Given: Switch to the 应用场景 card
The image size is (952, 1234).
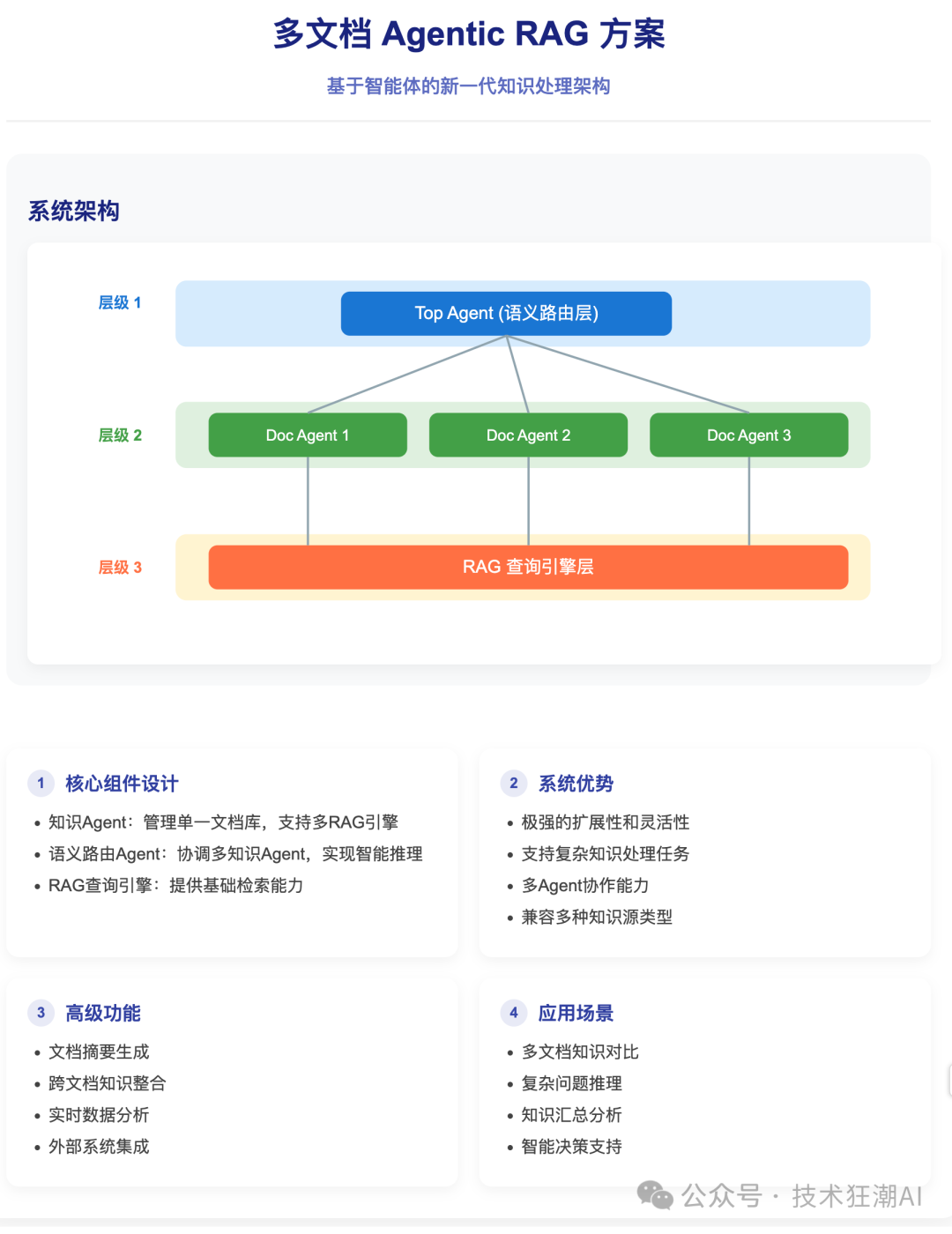Looking at the screenshot, I should [x=576, y=1013].
